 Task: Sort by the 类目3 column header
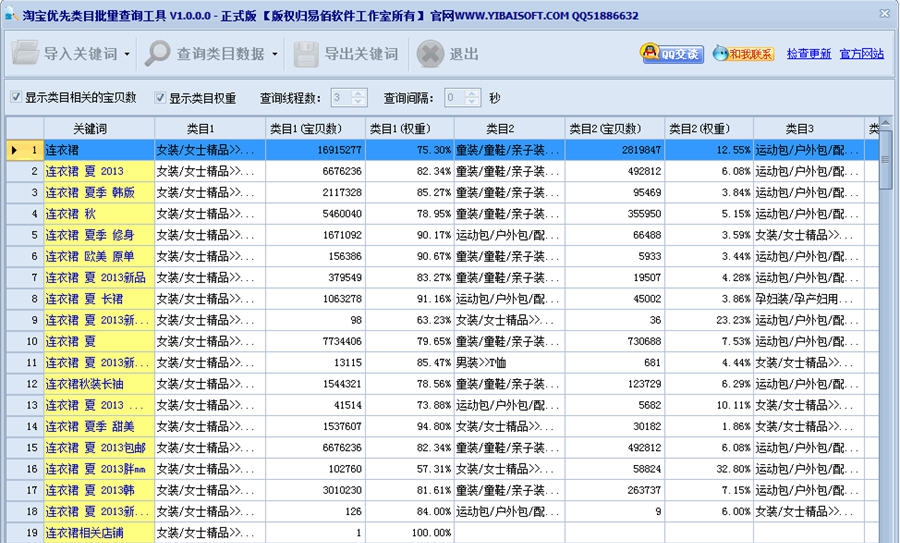coord(809,129)
